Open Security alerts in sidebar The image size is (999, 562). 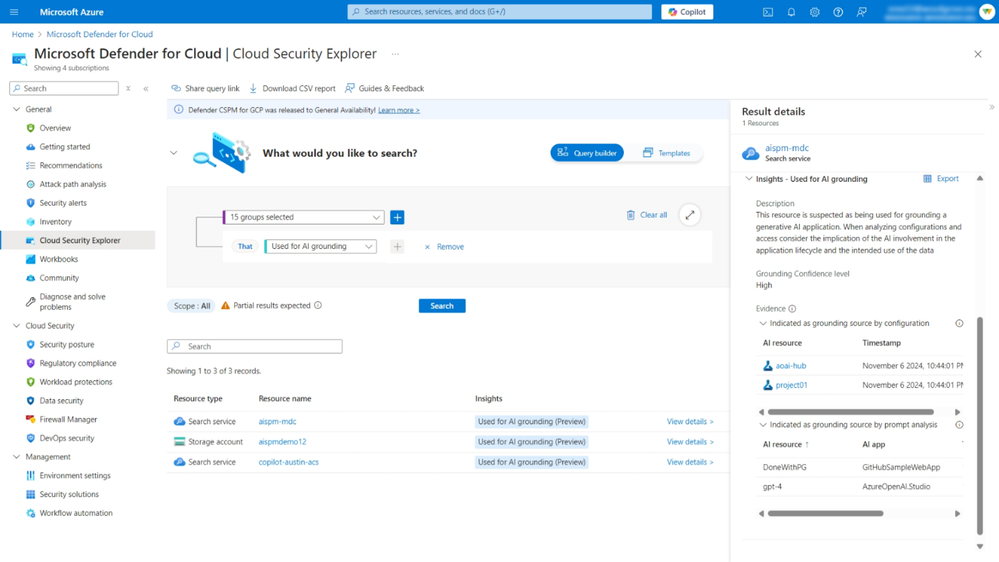click(62, 203)
